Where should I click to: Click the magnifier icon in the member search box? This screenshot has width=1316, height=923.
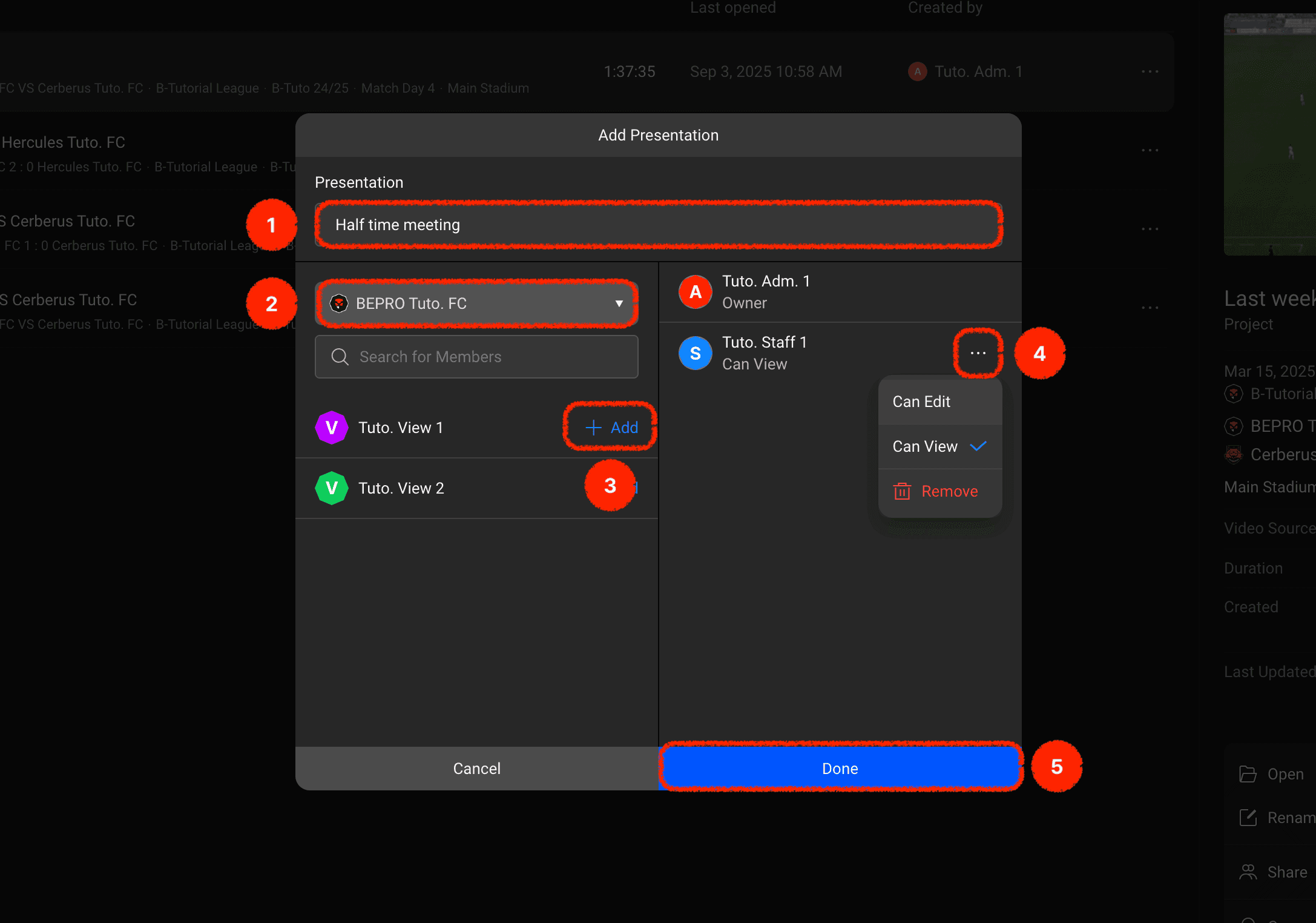[340, 357]
